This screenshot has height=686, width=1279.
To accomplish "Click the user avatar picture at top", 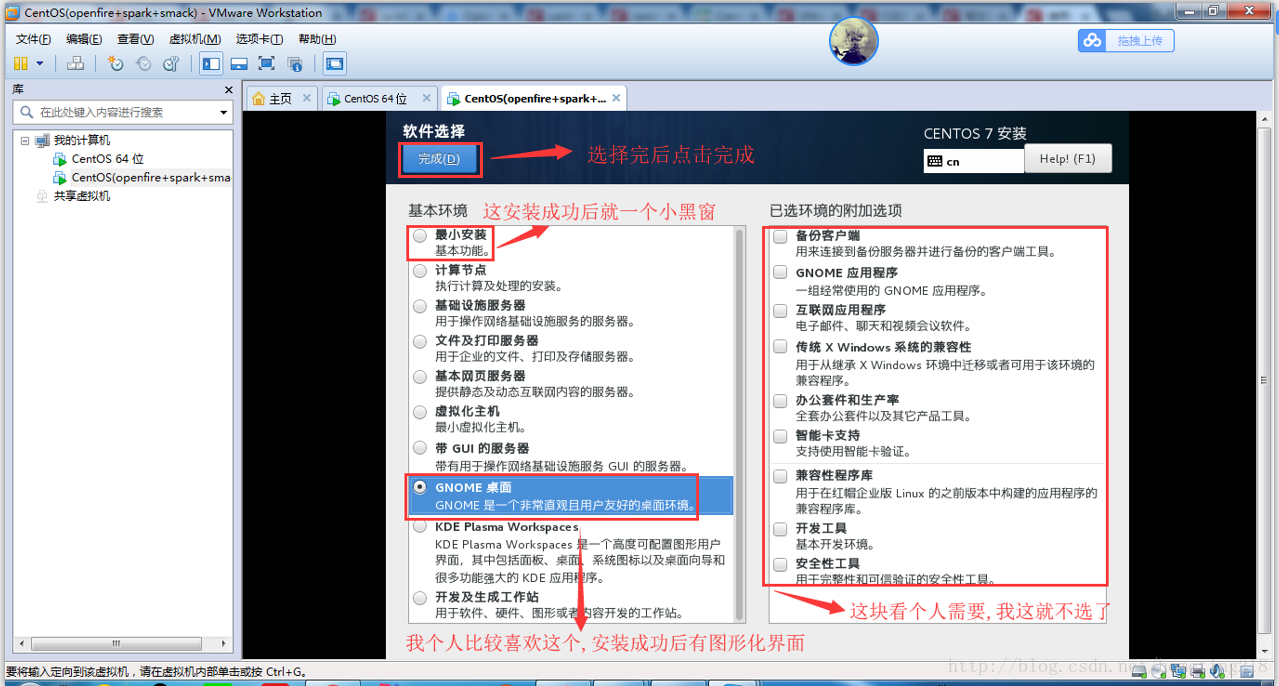I will tap(854, 42).
